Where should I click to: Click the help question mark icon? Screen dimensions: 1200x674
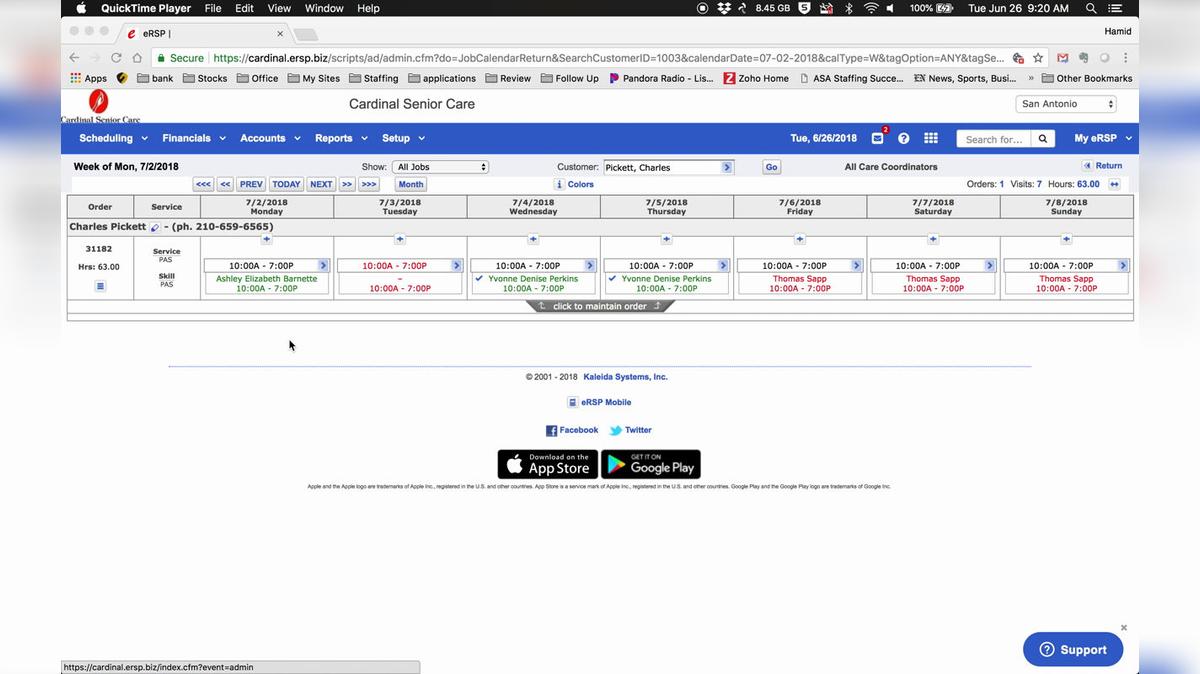[904, 138]
